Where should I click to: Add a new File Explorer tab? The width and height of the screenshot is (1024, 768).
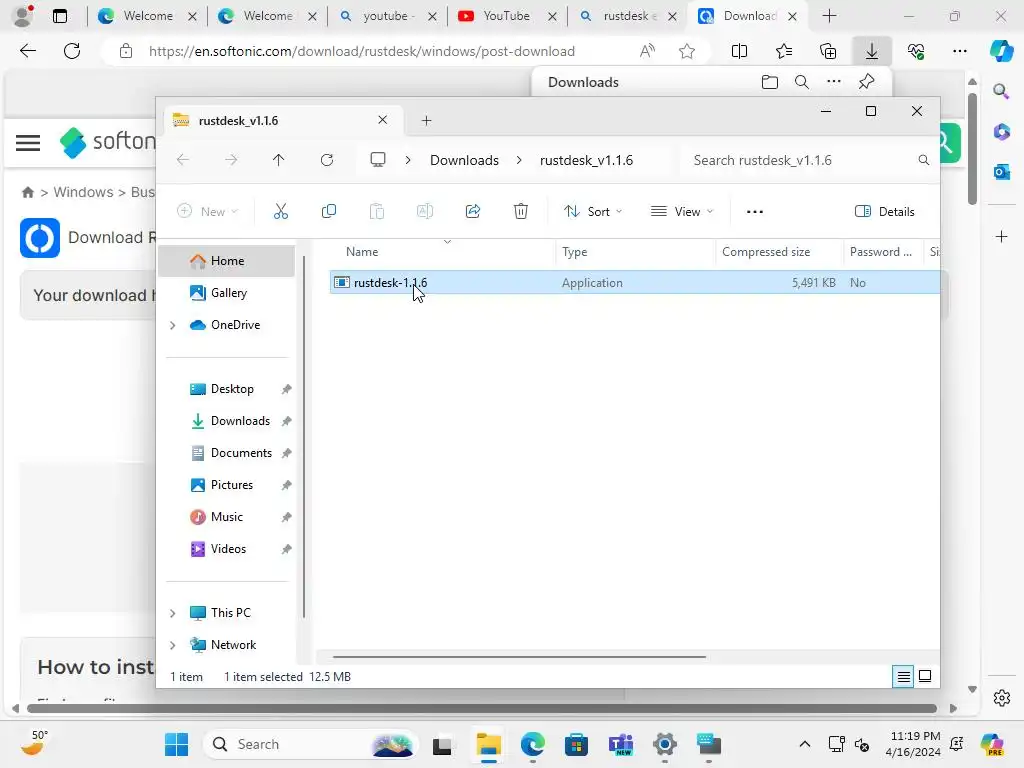pos(426,120)
